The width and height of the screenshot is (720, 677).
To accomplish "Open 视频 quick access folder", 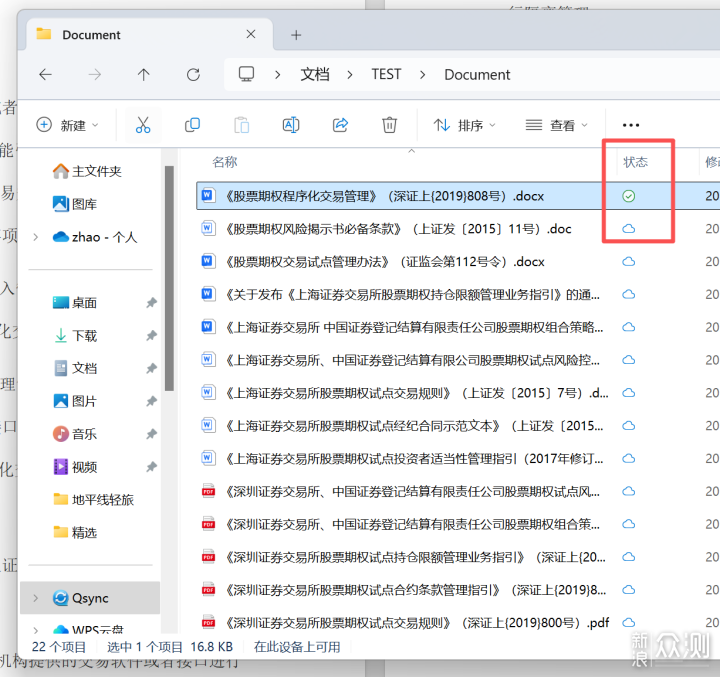I will coord(75,467).
